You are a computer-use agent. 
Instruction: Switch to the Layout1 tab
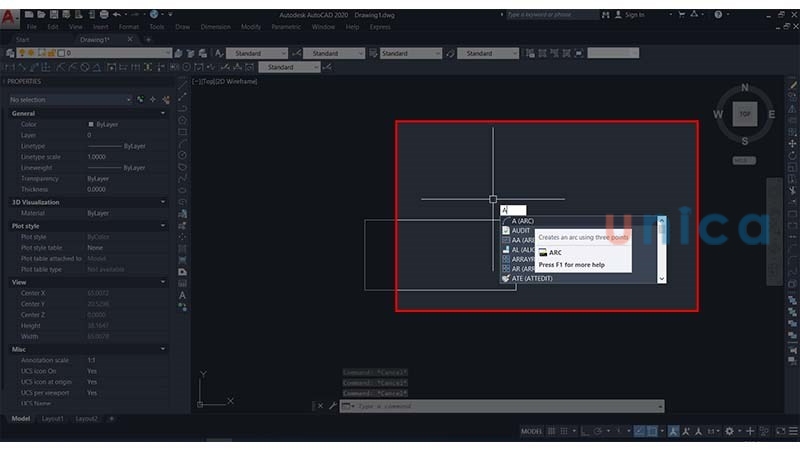pyautogui.click(x=53, y=419)
